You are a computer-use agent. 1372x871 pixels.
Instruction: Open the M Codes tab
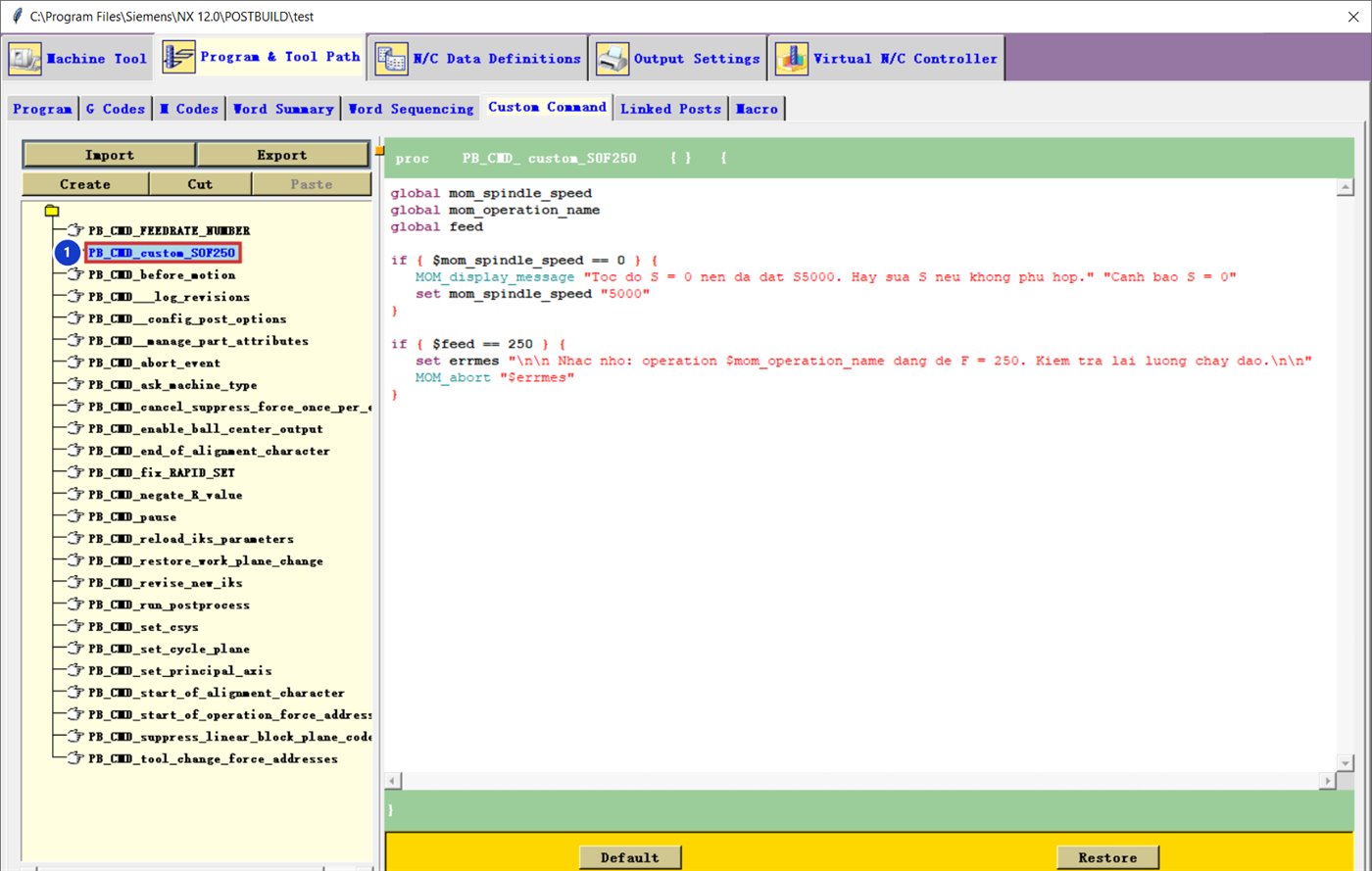click(x=189, y=109)
